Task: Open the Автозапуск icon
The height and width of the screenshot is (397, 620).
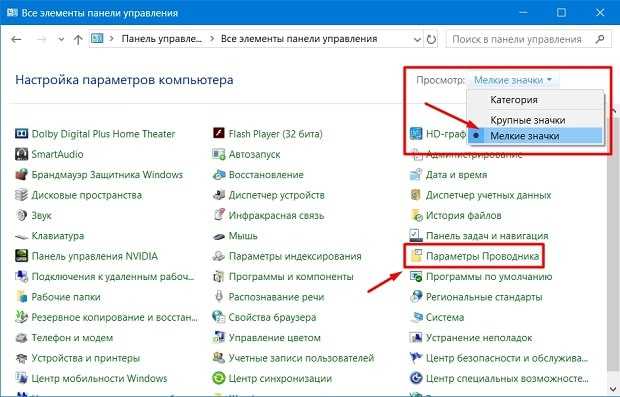Action: 219,154
